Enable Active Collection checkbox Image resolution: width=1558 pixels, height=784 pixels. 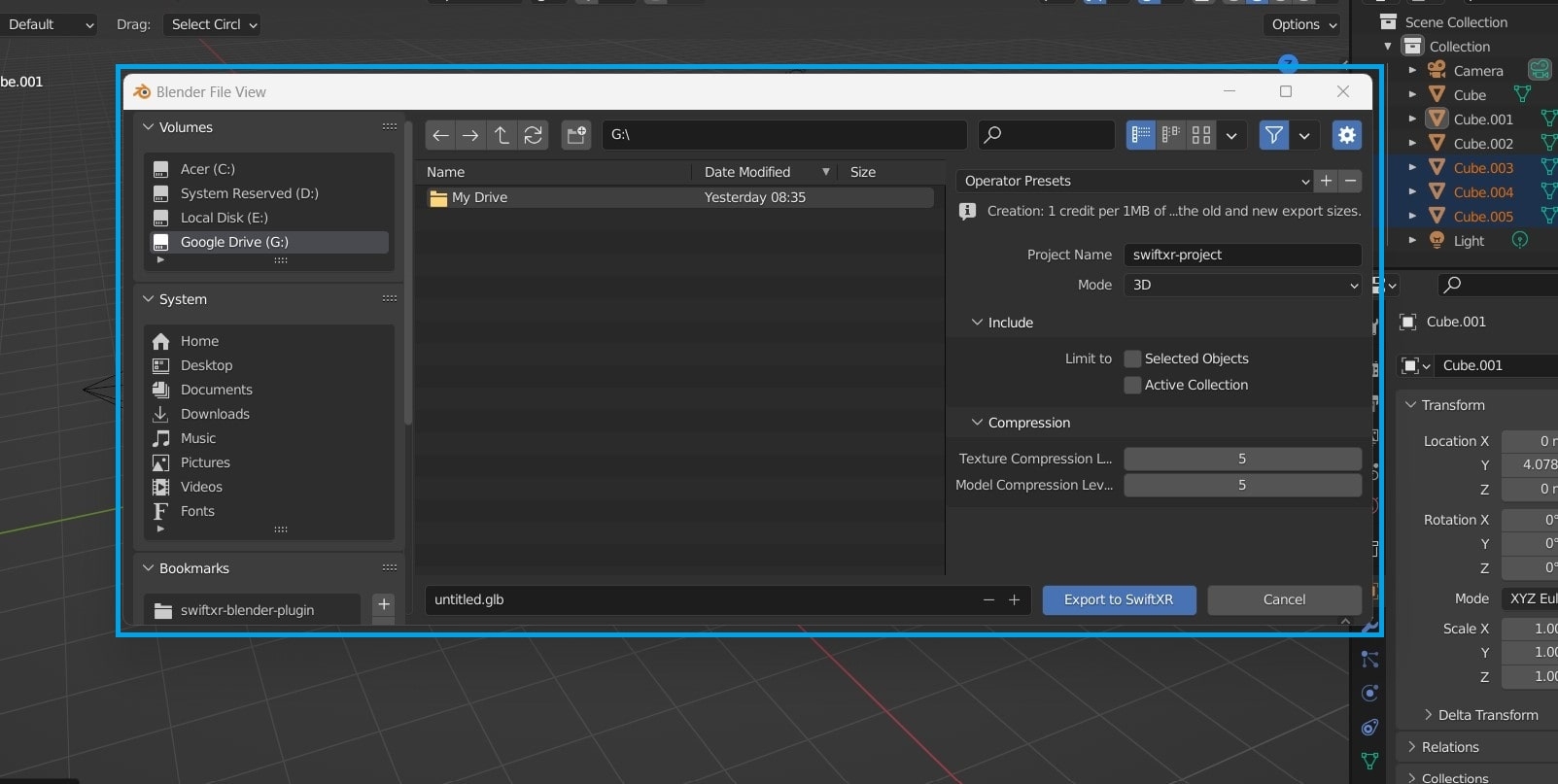tap(1132, 385)
